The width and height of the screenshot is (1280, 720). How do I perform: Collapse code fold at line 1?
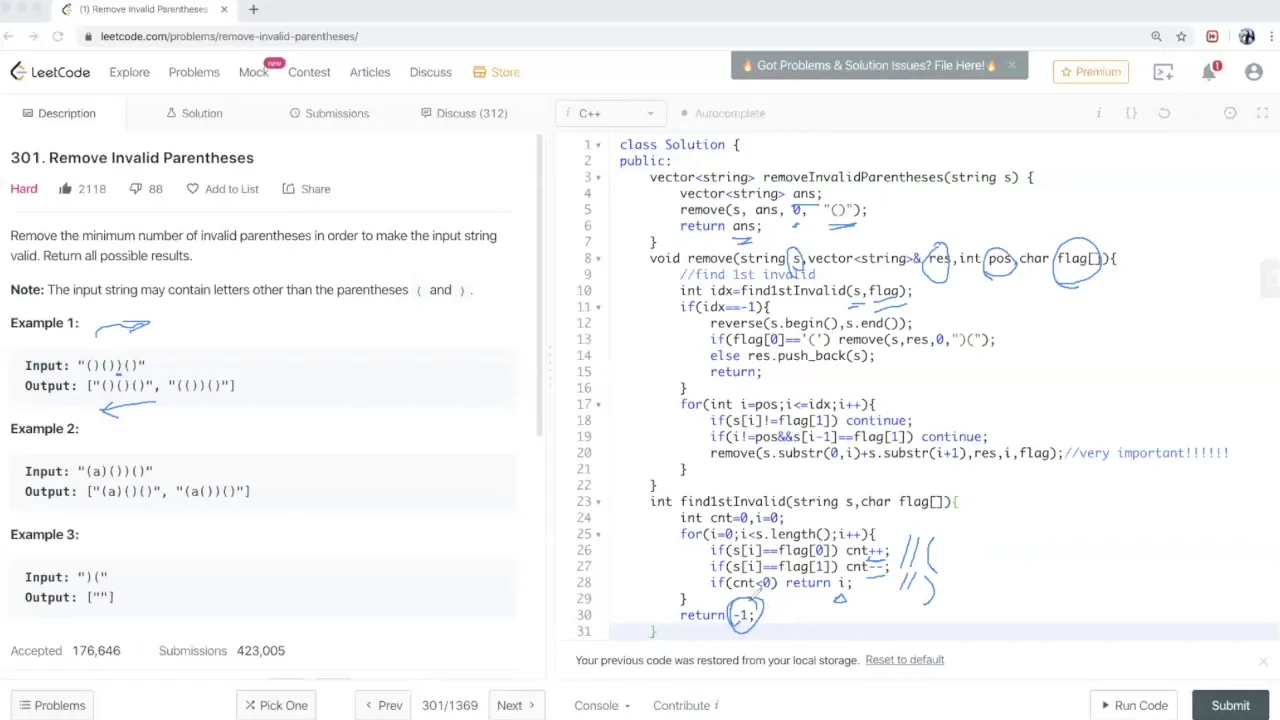click(x=598, y=145)
